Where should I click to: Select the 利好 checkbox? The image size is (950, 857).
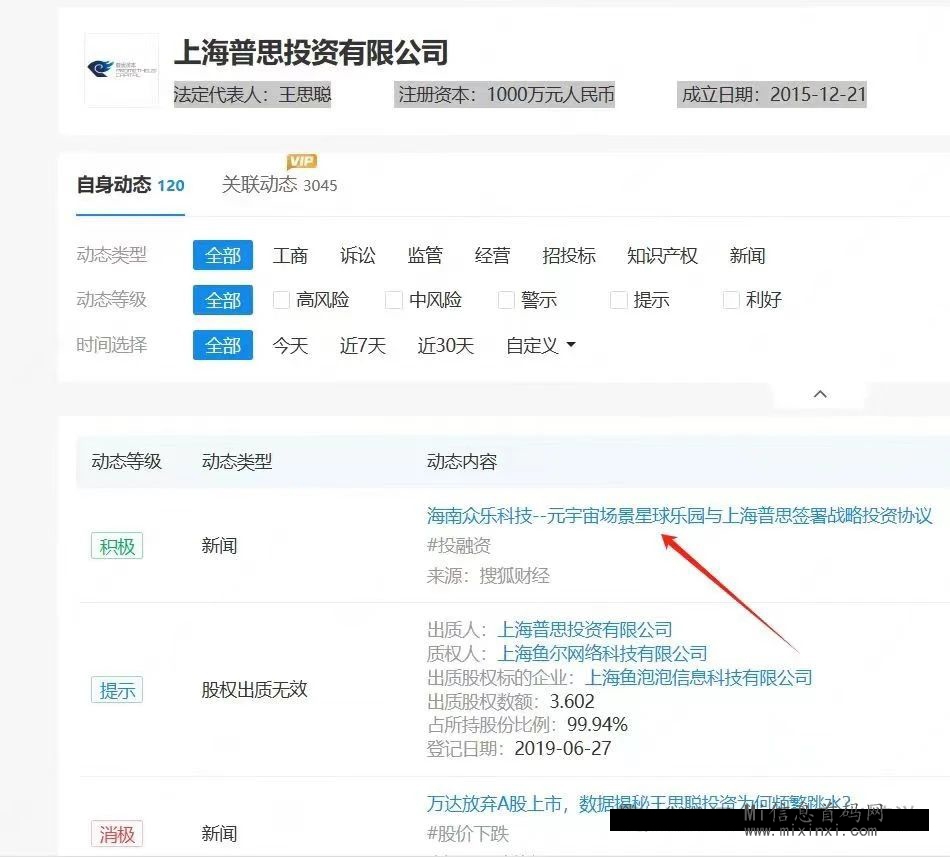pyautogui.click(x=731, y=300)
